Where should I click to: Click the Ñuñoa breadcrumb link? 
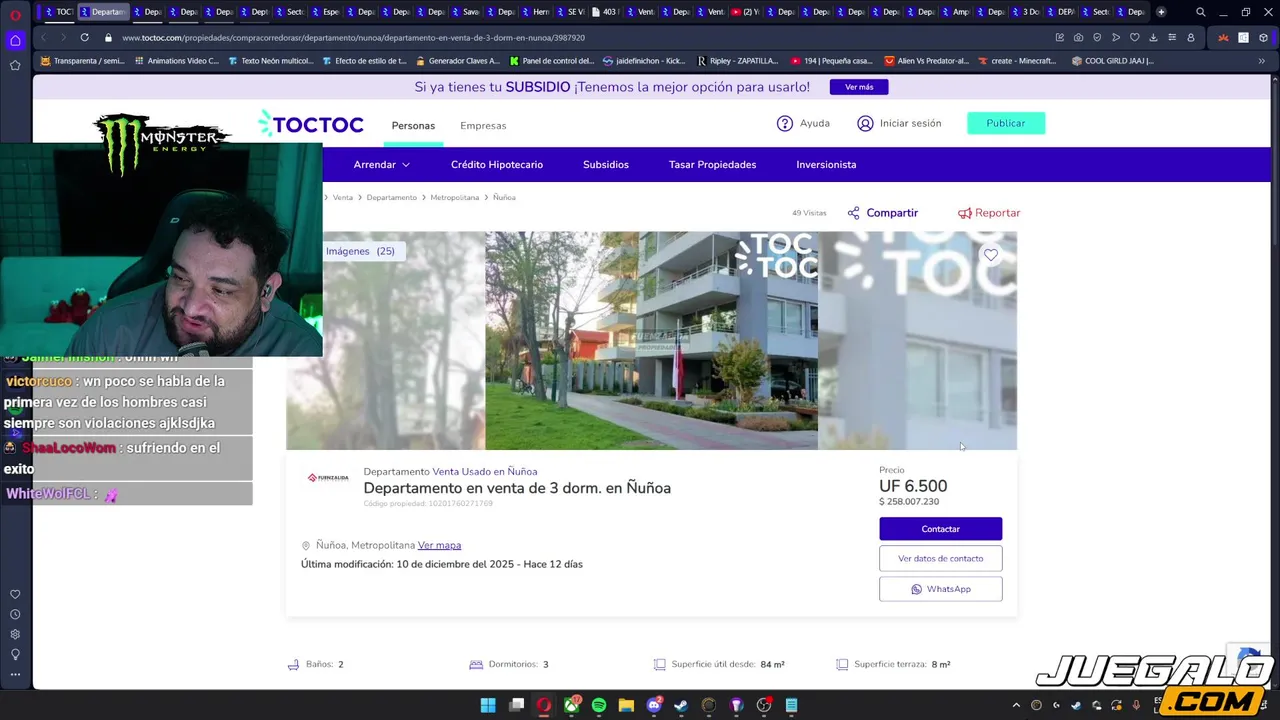tap(504, 198)
